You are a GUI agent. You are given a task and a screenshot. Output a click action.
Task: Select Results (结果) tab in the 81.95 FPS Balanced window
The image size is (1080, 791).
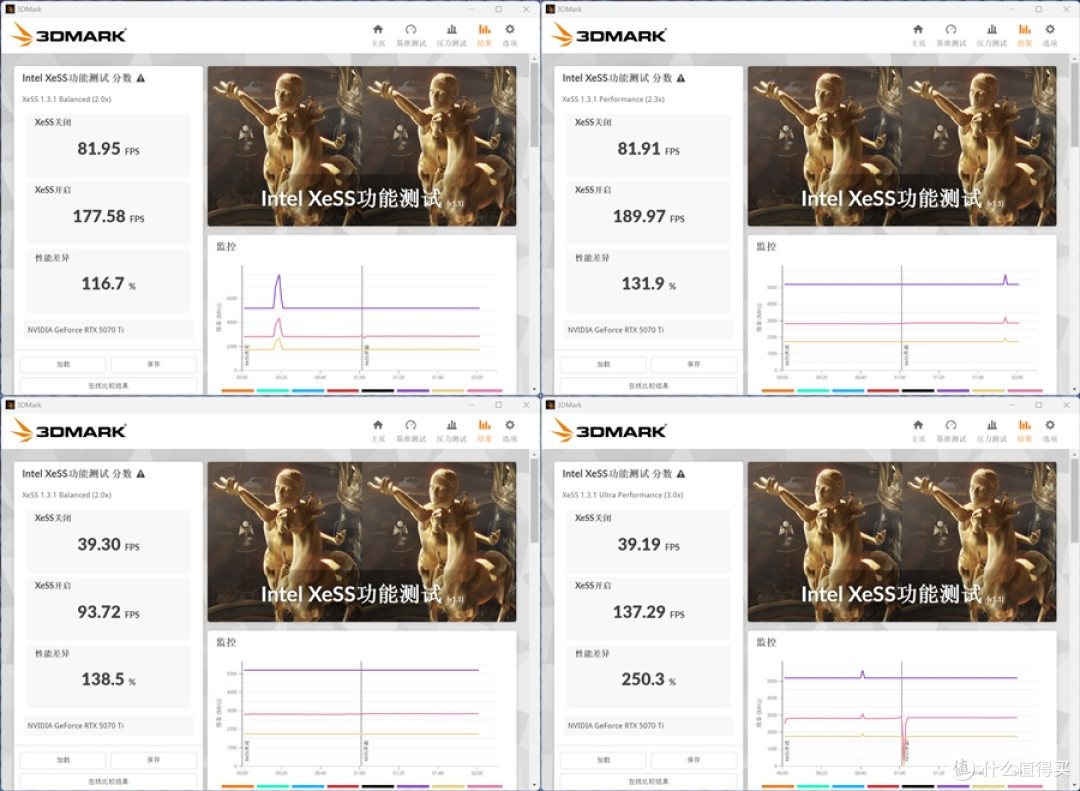click(x=485, y=35)
